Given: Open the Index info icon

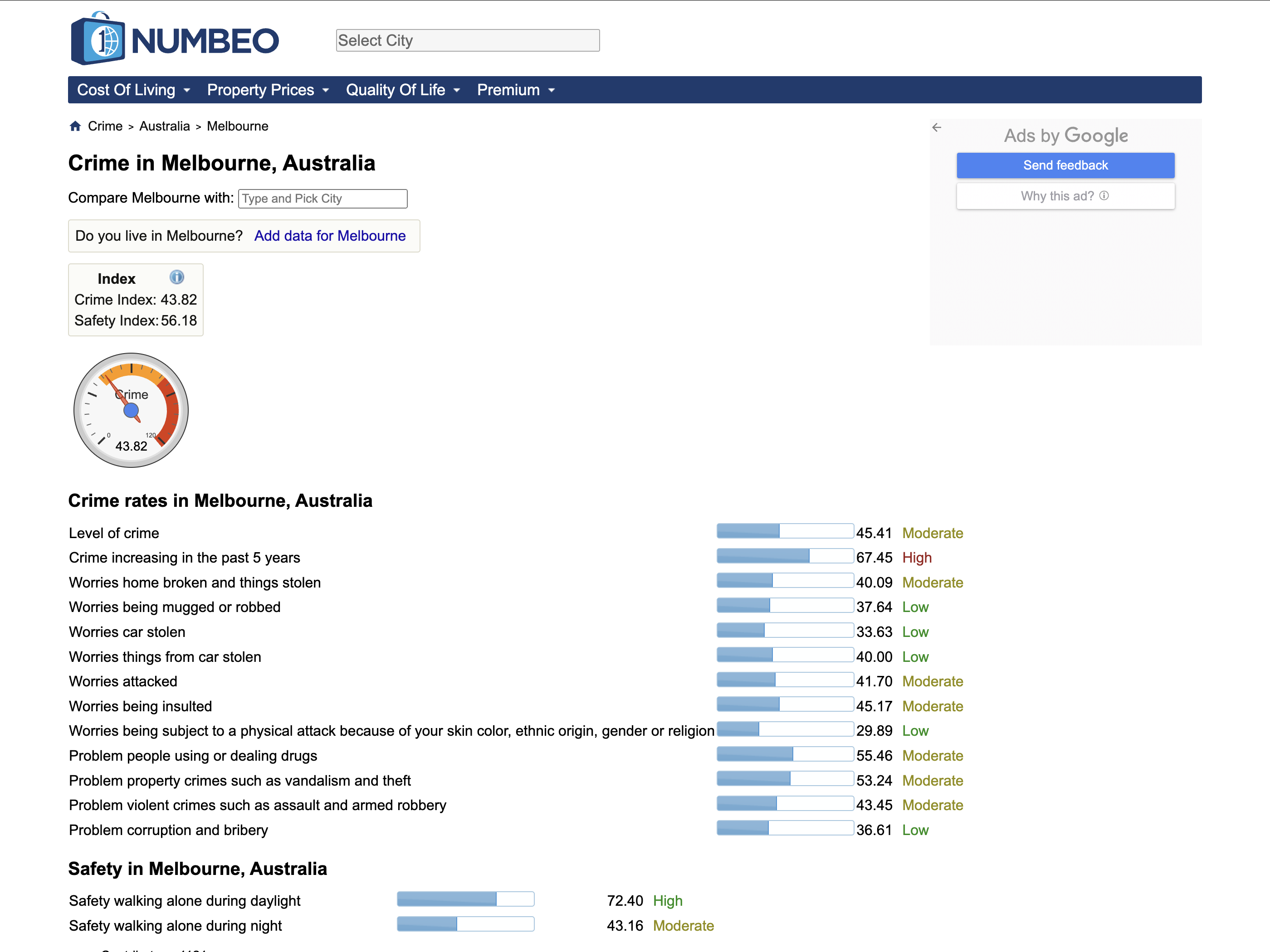Looking at the screenshot, I should point(177,277).
